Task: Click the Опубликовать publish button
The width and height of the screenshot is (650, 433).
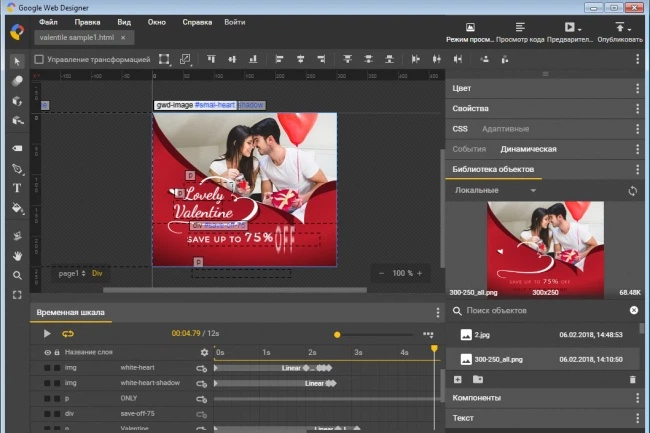Action: pyautogui.click(x=619, y=32)
